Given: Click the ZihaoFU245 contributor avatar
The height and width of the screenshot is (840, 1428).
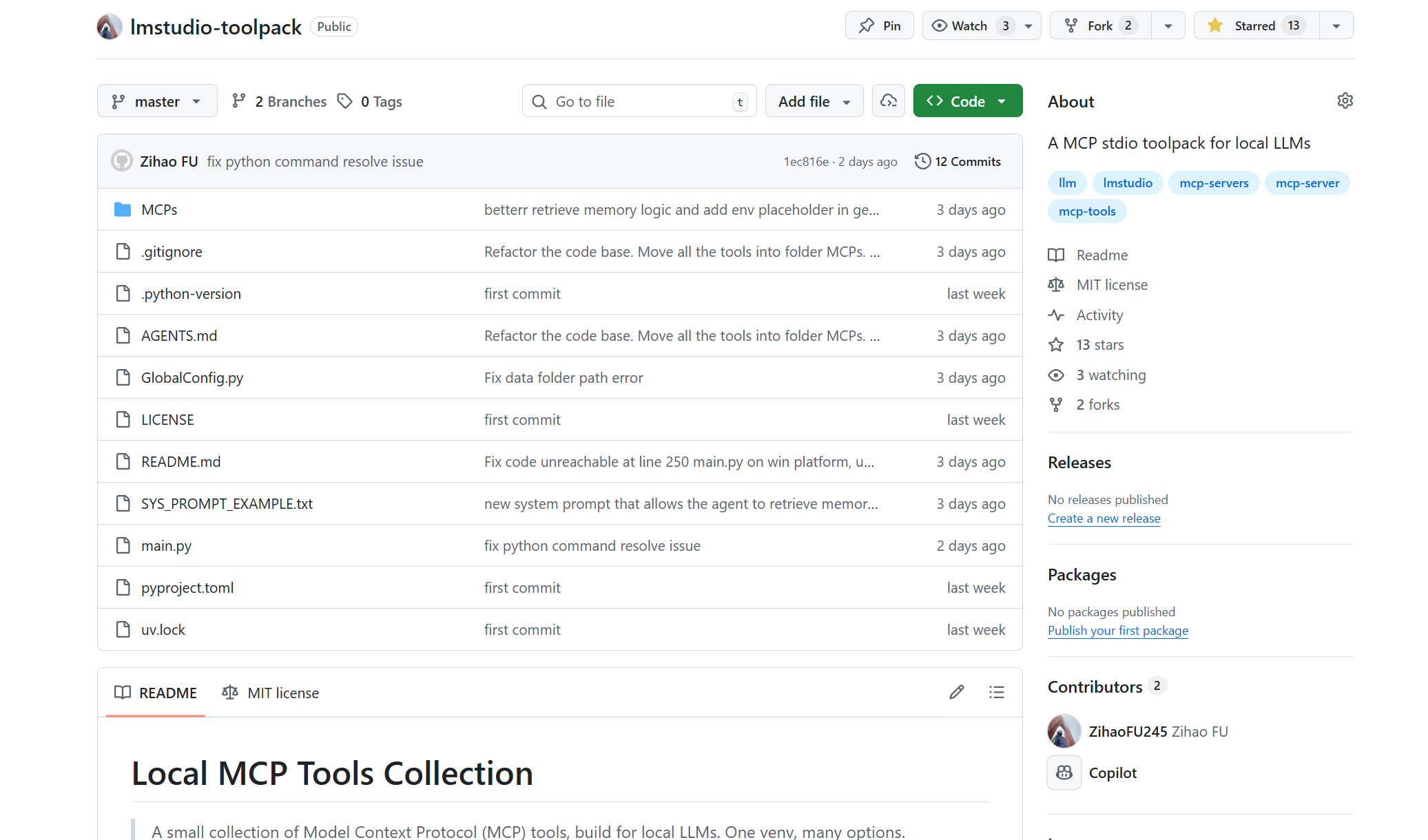Looking at the screenshot, I should (1064, 731).
